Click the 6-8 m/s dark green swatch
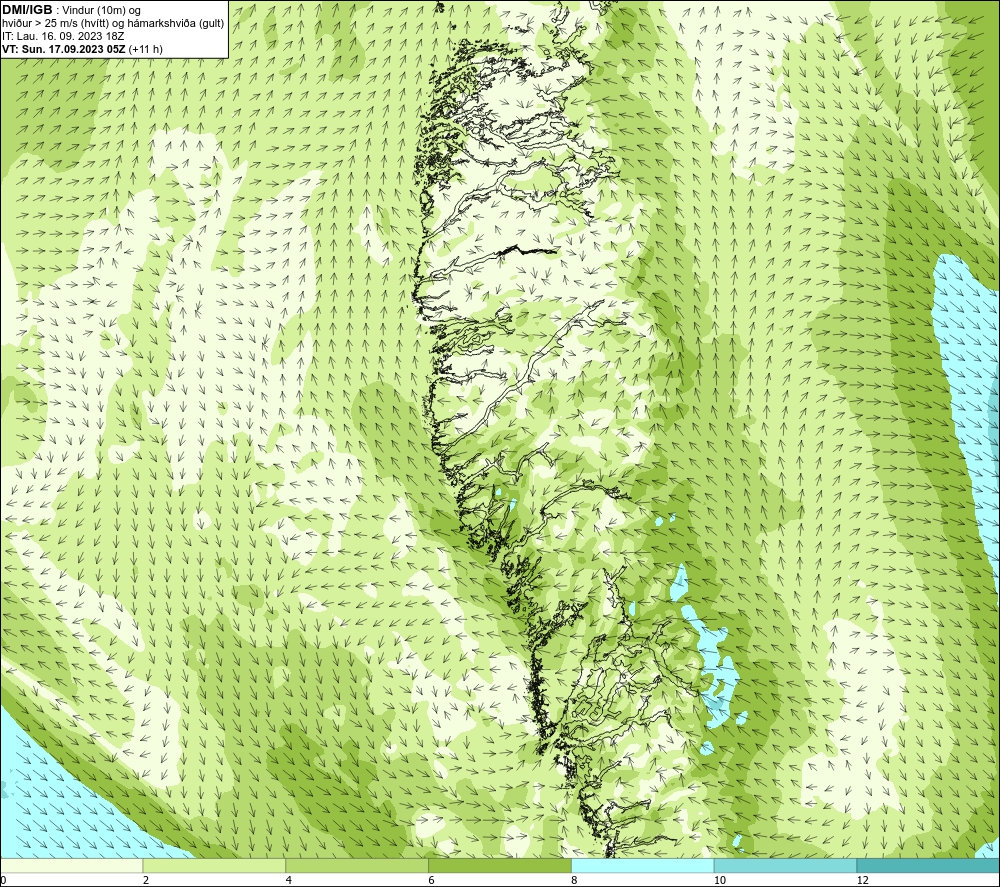The height and width of the screenshot is (887, 1000). click(500, 865)
